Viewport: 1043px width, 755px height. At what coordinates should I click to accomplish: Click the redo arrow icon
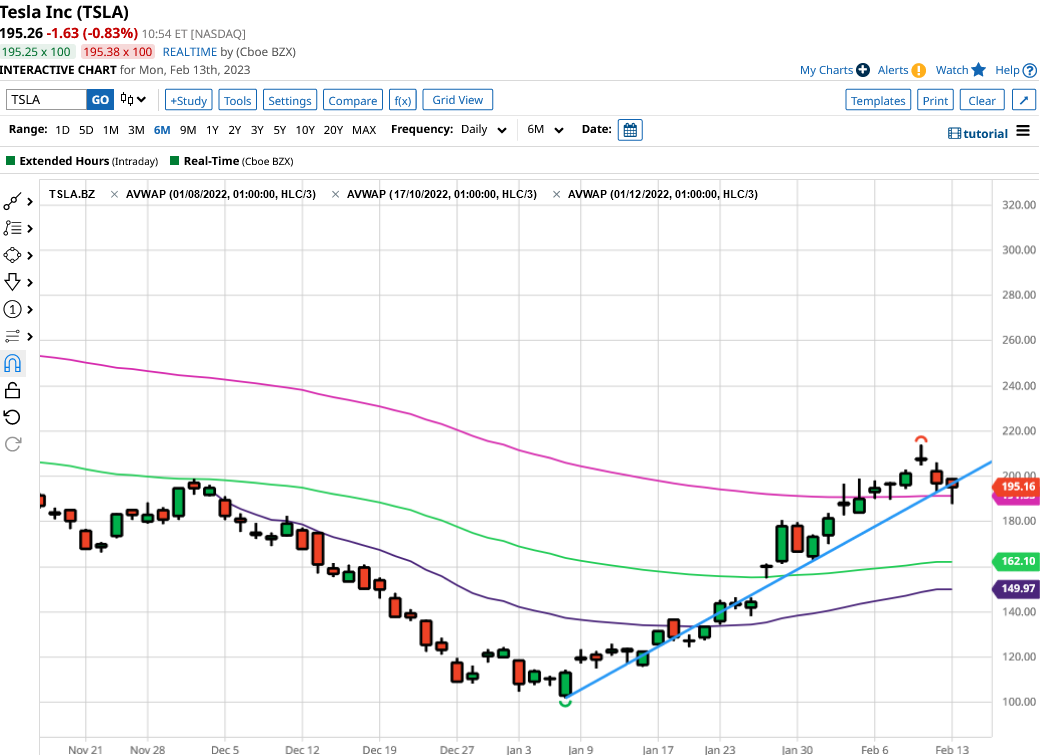click(x=13, y=444)
